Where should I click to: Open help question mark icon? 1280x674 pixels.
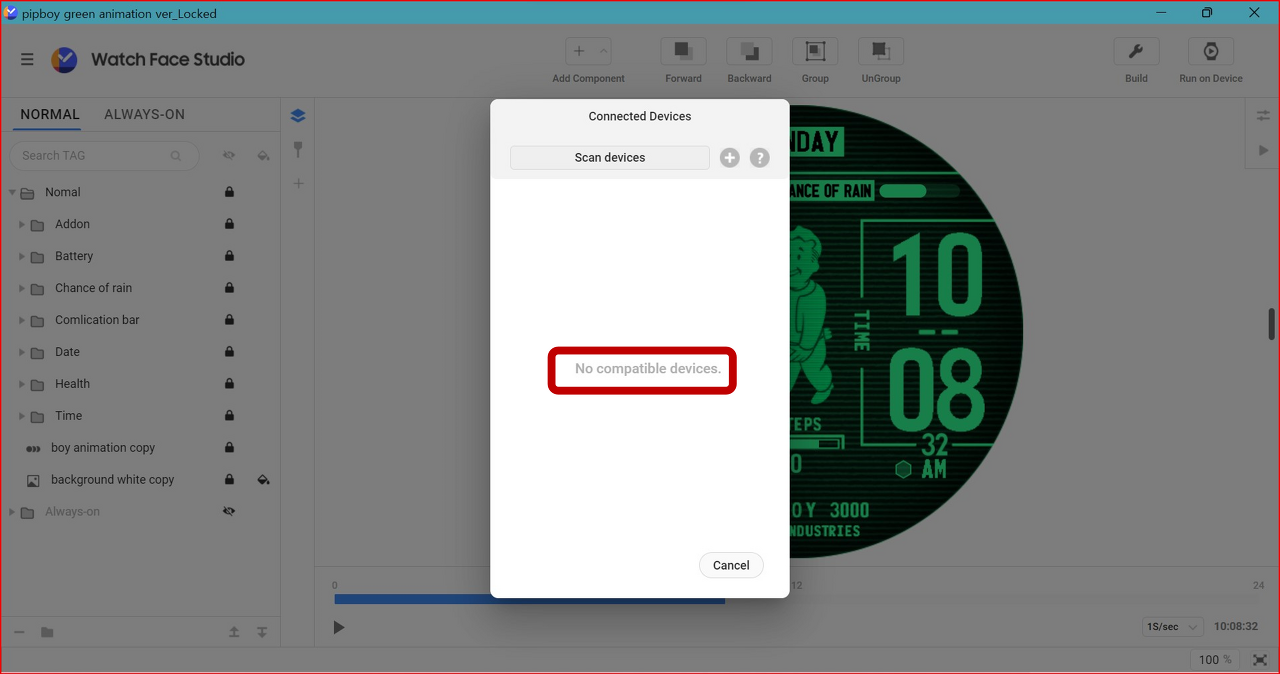(760, 158)
